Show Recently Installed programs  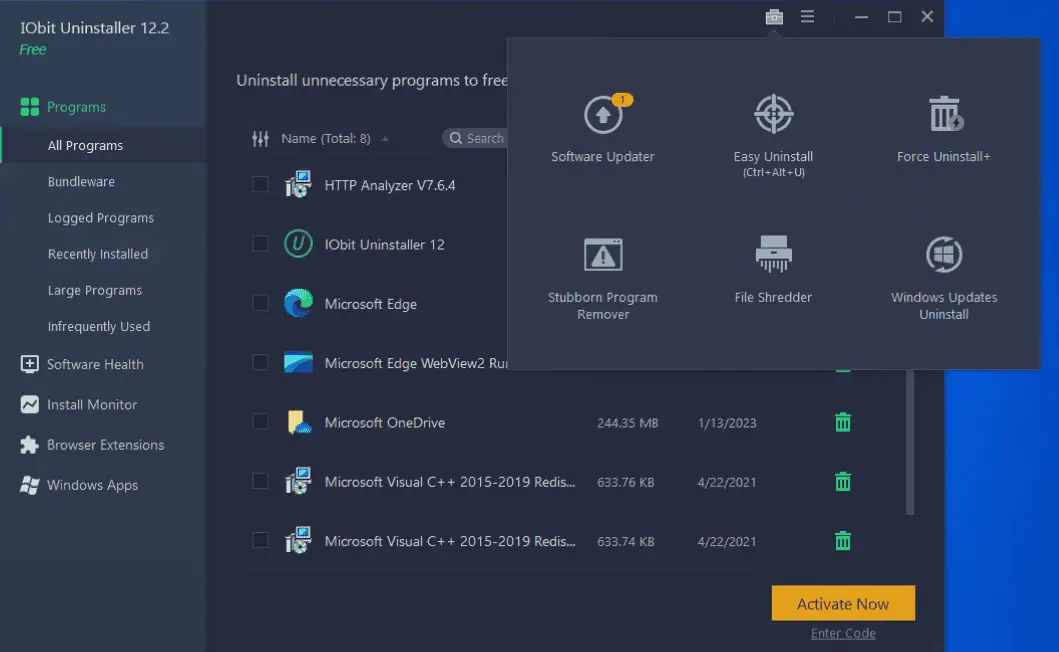coord(98,254)
